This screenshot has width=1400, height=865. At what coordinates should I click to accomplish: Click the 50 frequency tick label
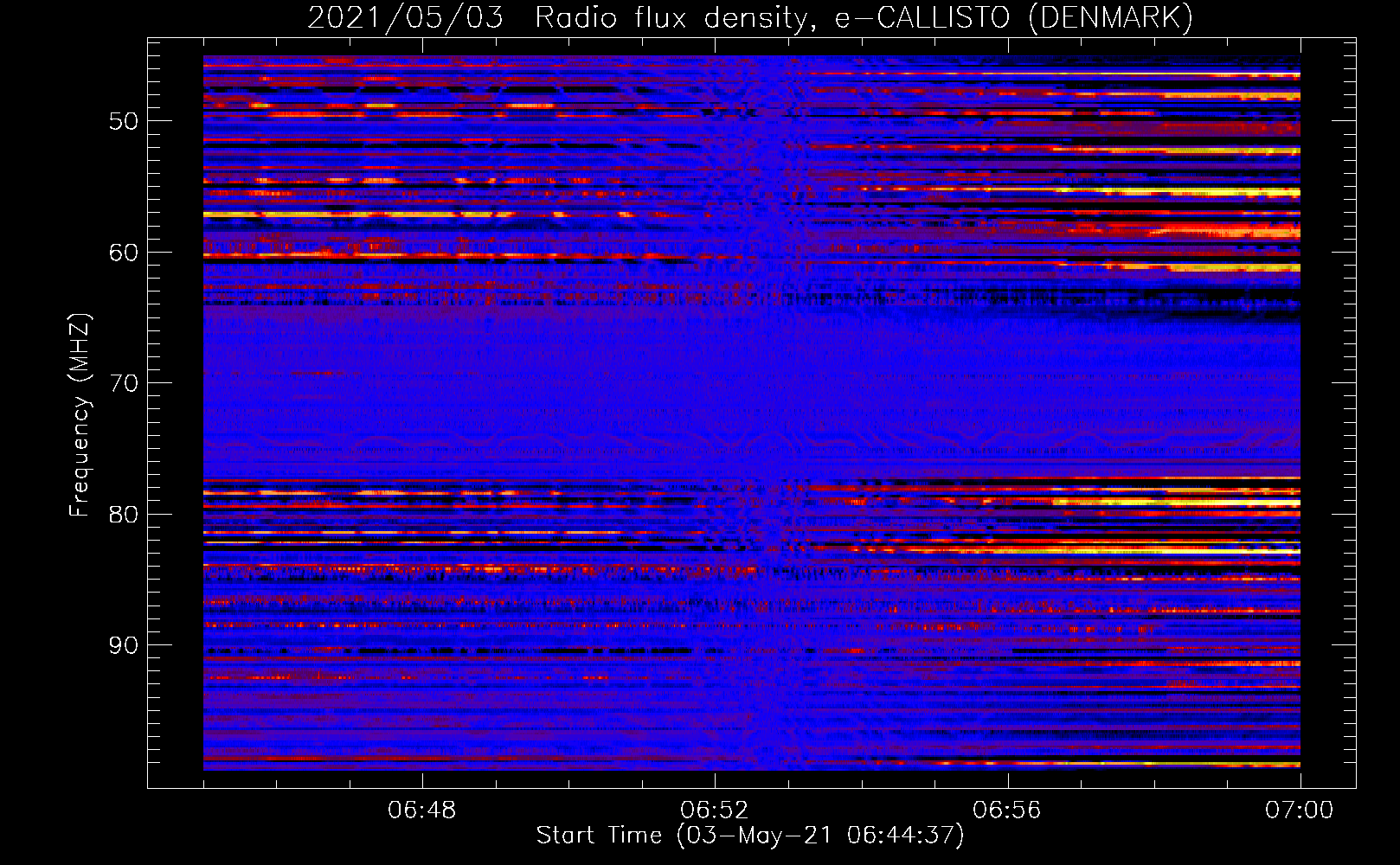coord(124,121)
